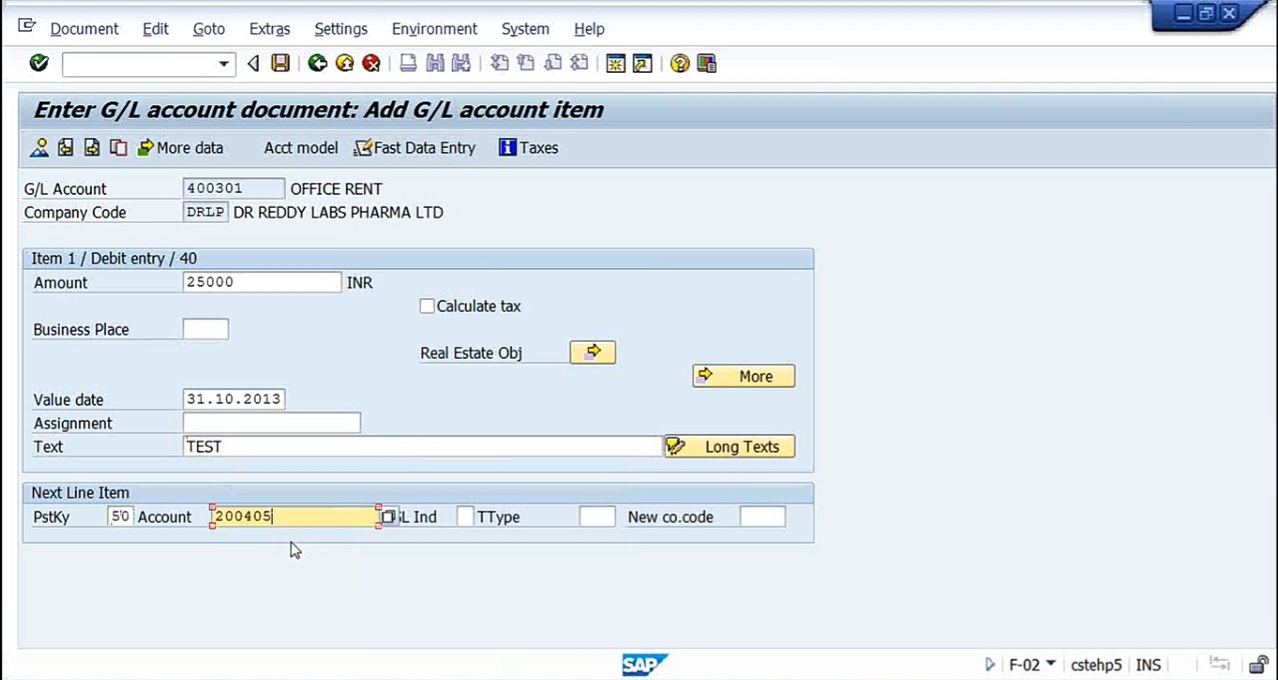Open the Environment menu
1278x680 pixels.
coord(434,29)
